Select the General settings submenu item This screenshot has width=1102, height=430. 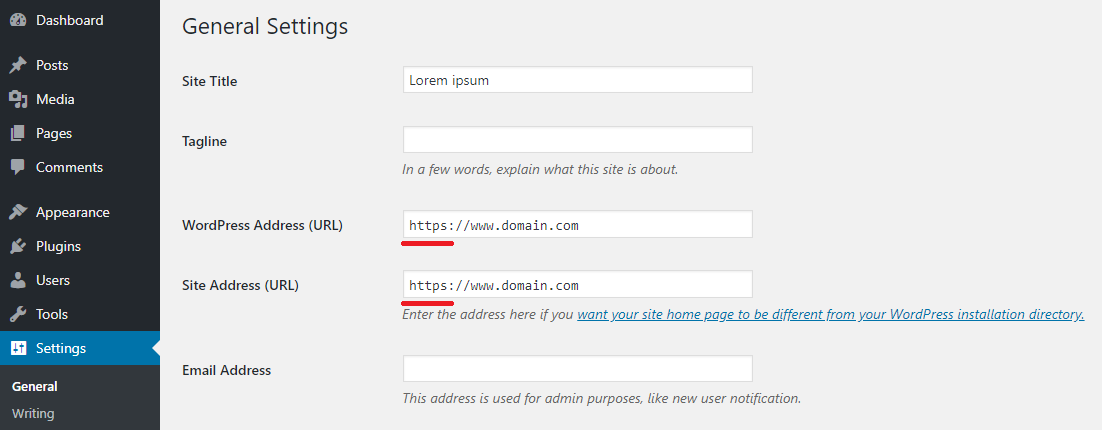point(34,386)
